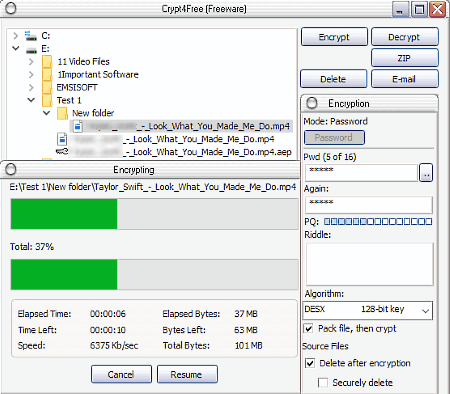Screen dimensions: 450x394
Task: Close the Crypt4Free window
Action: (x=437, y=9)
